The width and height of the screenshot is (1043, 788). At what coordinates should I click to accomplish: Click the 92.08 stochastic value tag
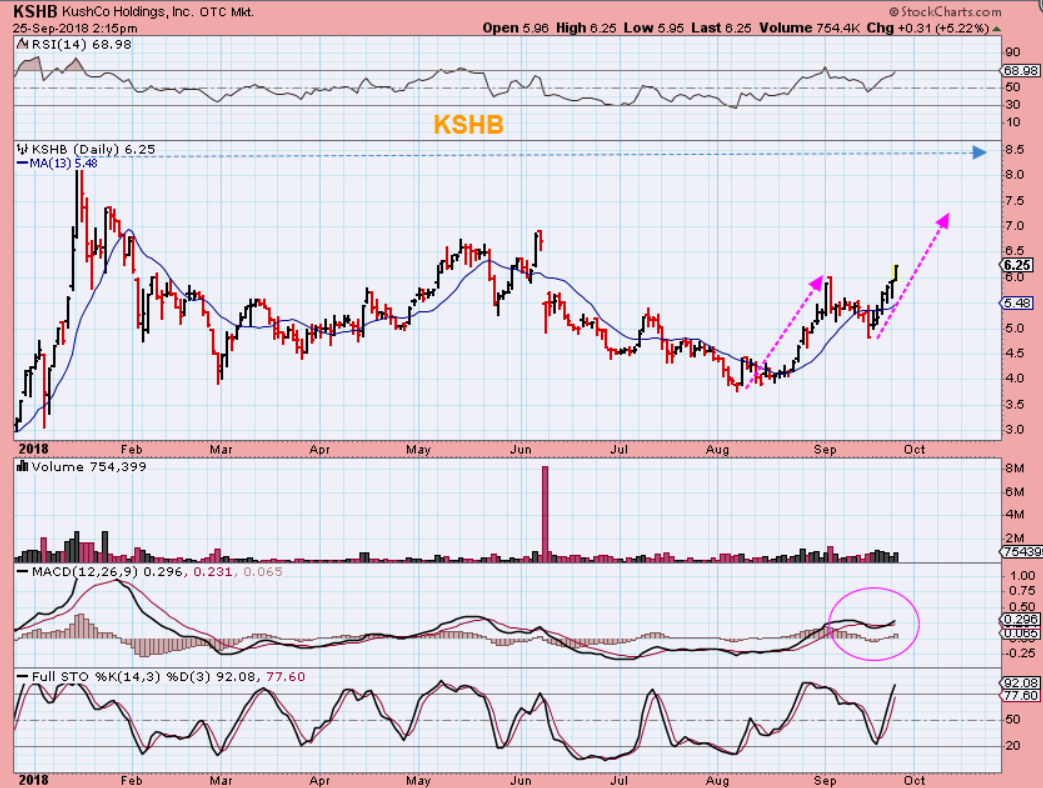point(1020,683)
